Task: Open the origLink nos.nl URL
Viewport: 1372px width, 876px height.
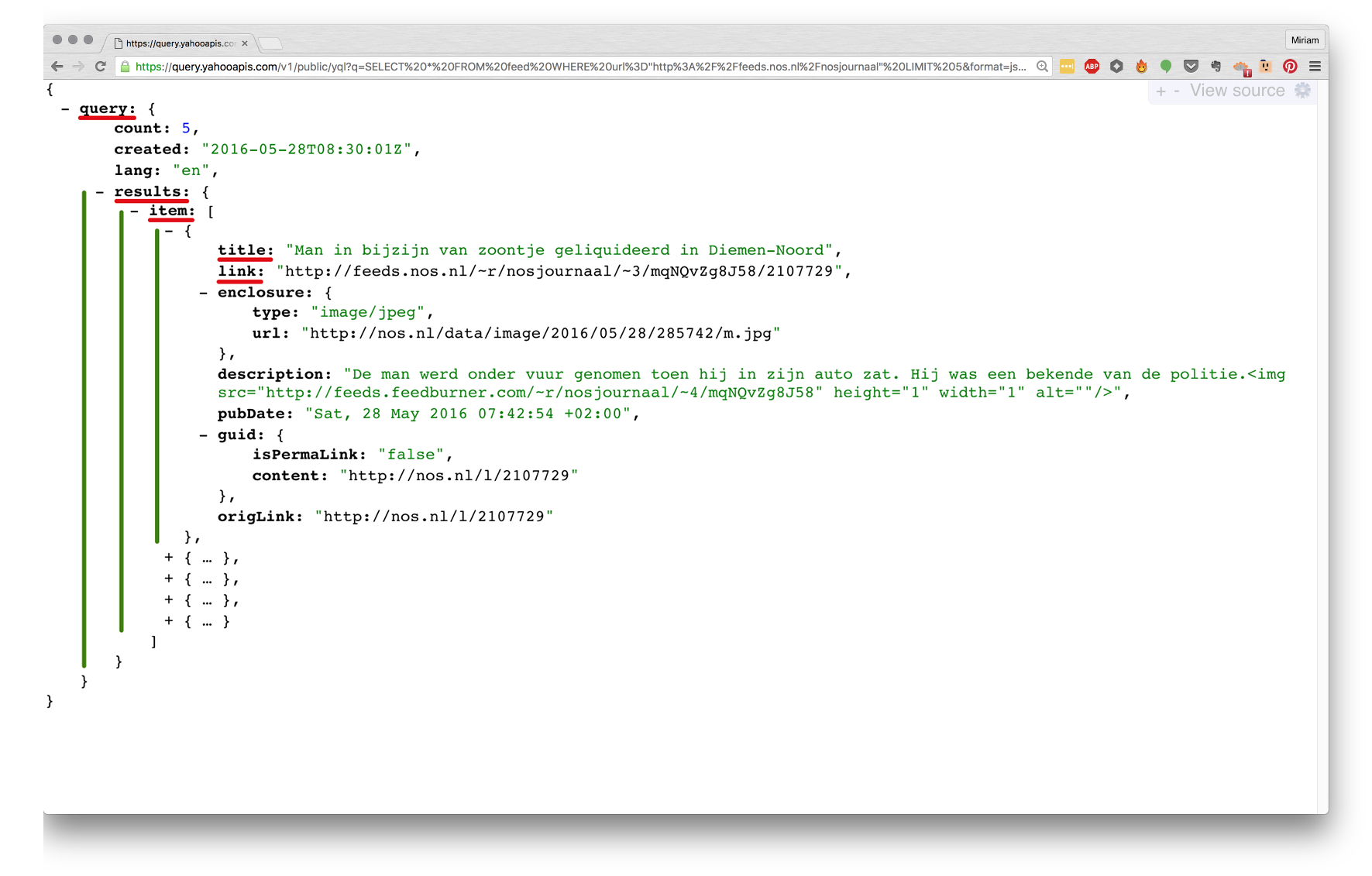Action: [x=435, y=517]
